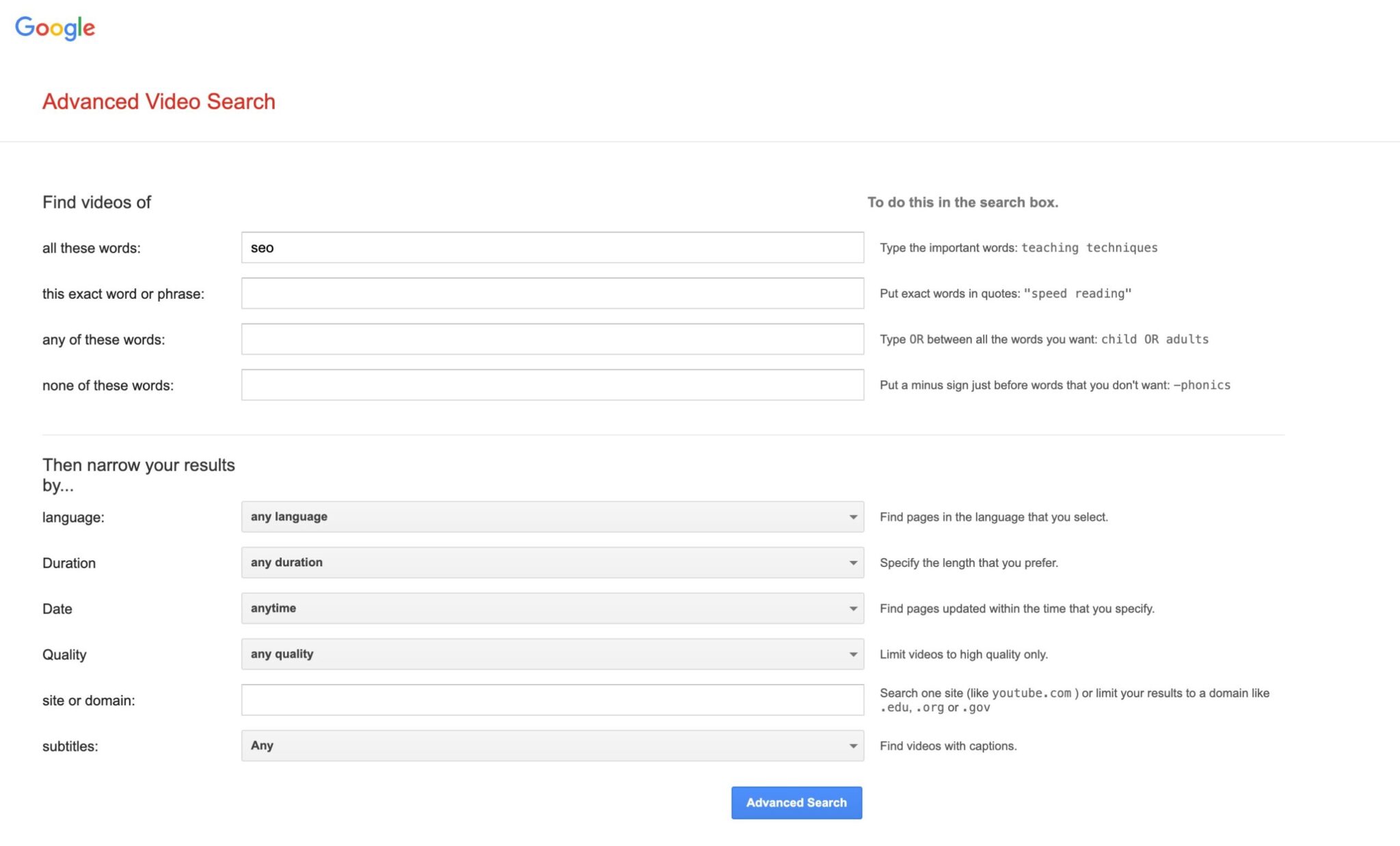The image size is (1400, 846).
Task: Click the exact word or phrase field
Action: (x=552, y=293)
